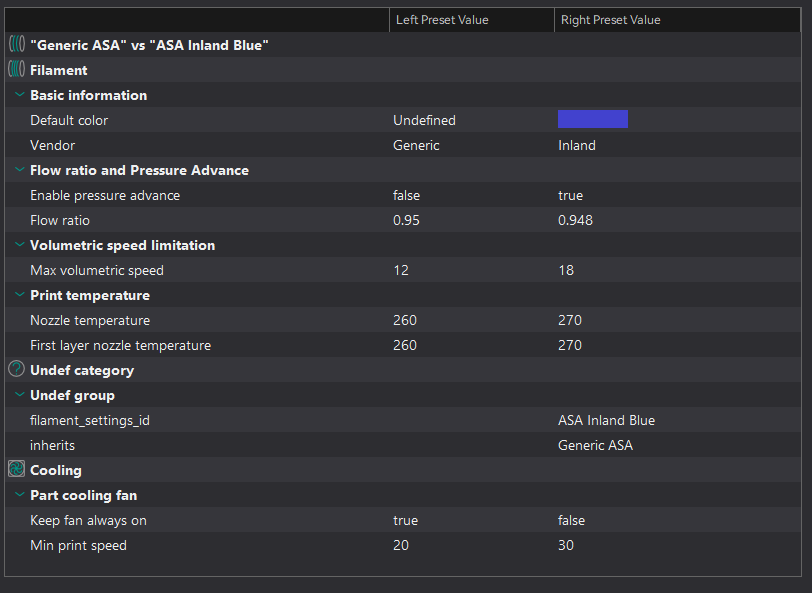Select the filament_settings_id row
Viewport: 812px width, 593px height.
(403, 420)
